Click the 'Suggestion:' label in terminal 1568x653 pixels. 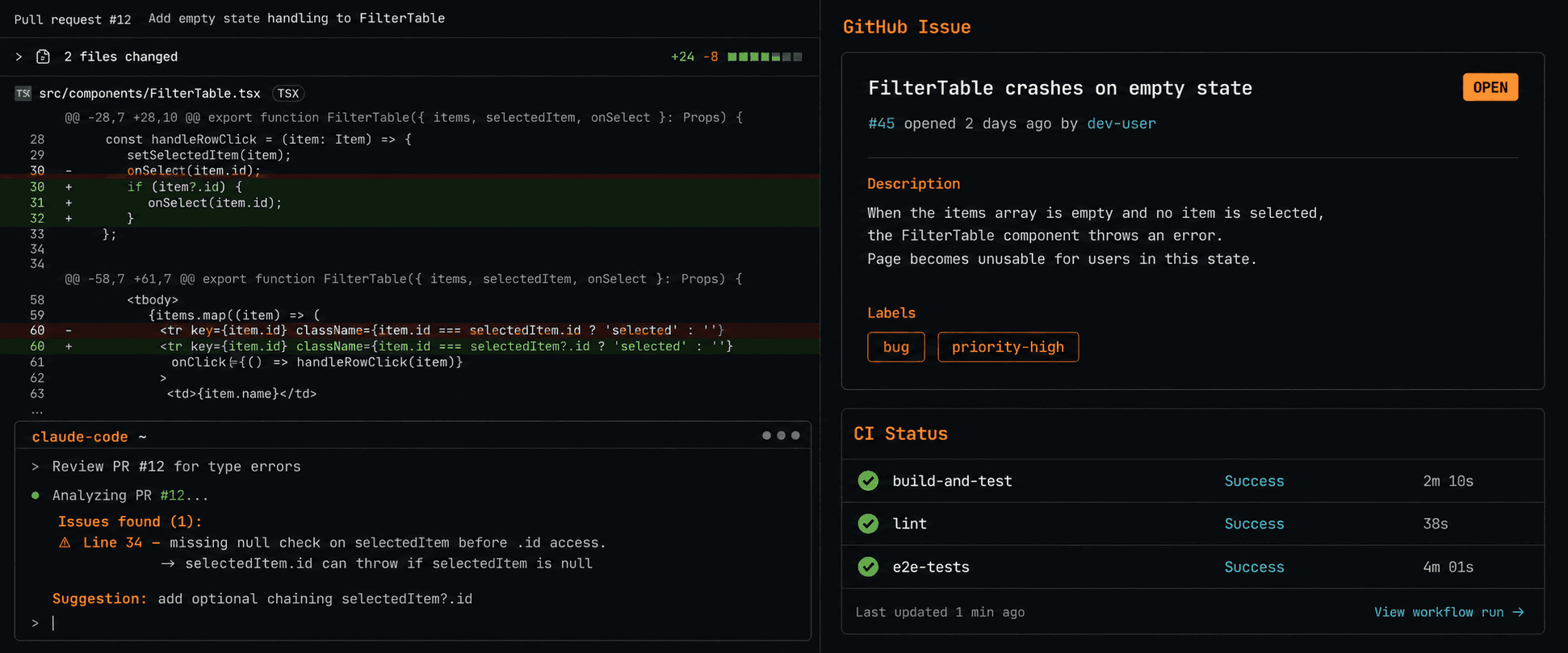coord(100,599)
